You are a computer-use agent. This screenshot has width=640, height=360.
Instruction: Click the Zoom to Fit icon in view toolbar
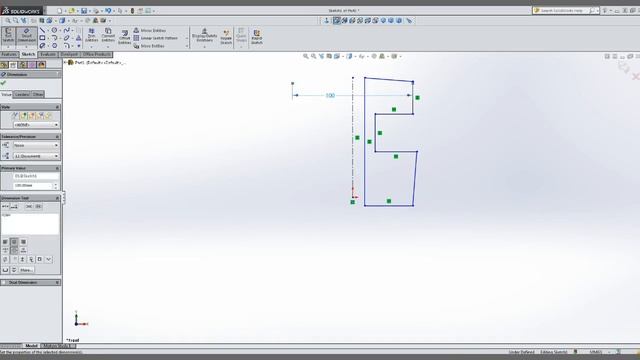pos(306,56)
